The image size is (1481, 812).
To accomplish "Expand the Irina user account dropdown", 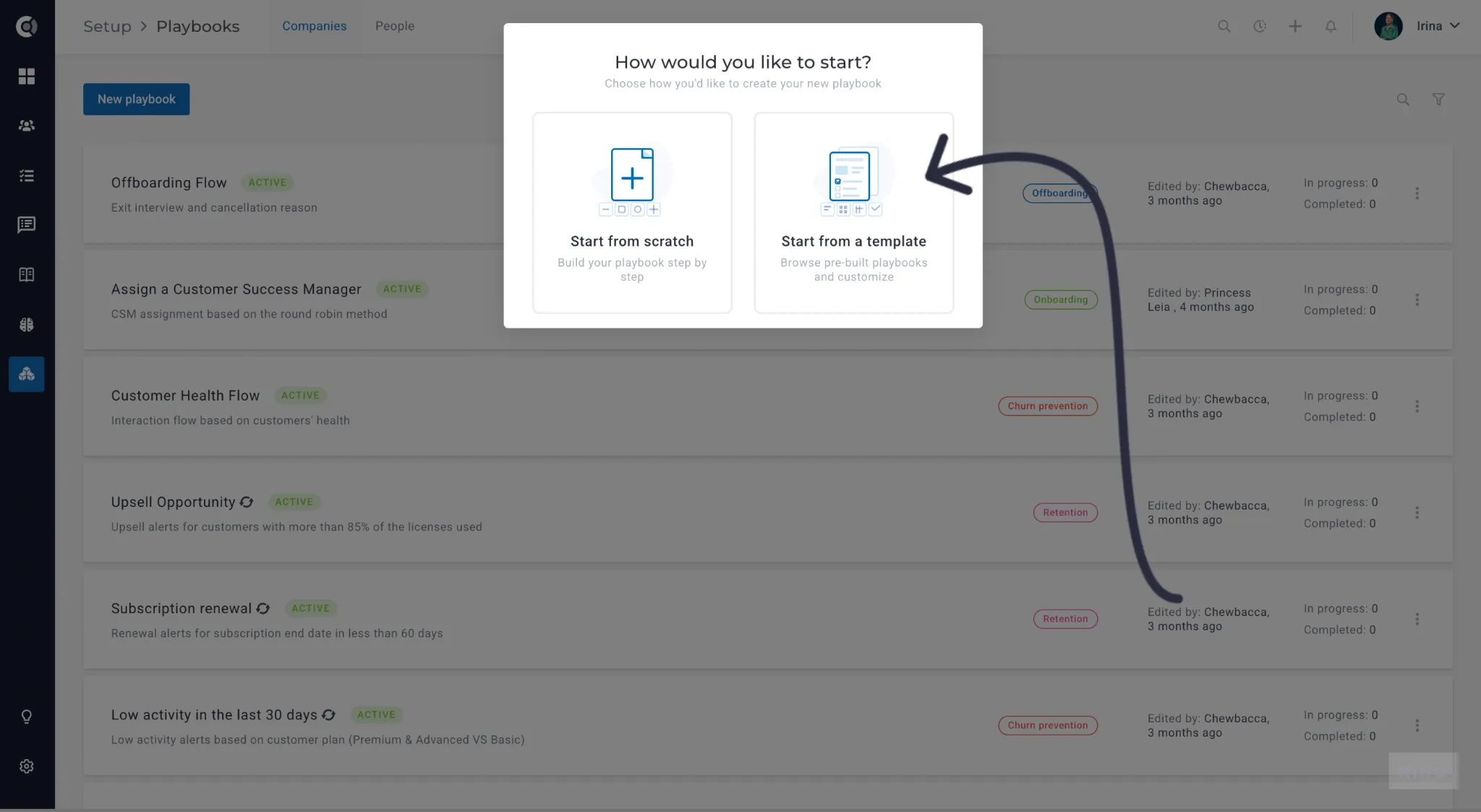I will click(x=1438, y=26).
